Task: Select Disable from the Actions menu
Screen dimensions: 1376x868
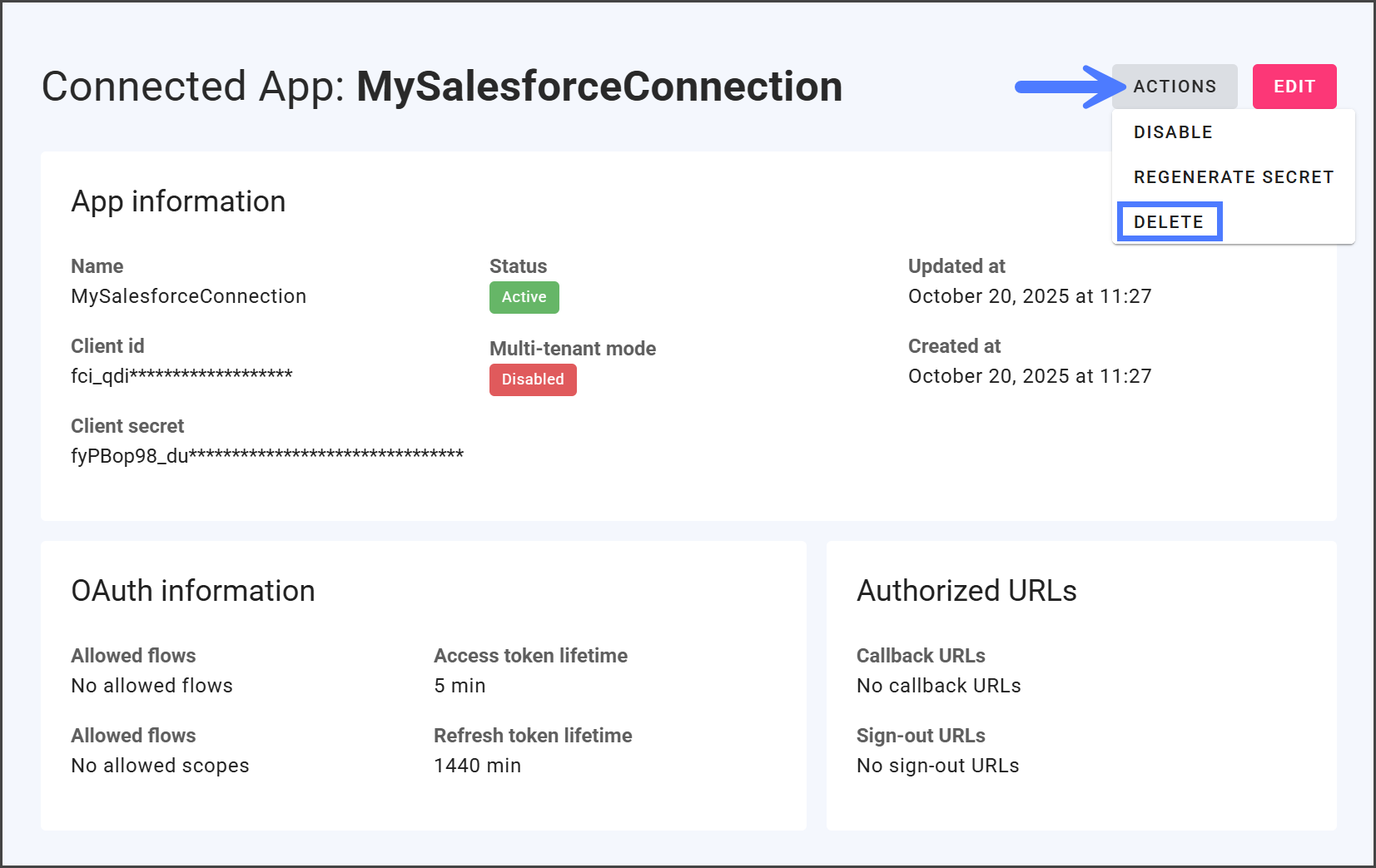Action: pos(1172,132)
